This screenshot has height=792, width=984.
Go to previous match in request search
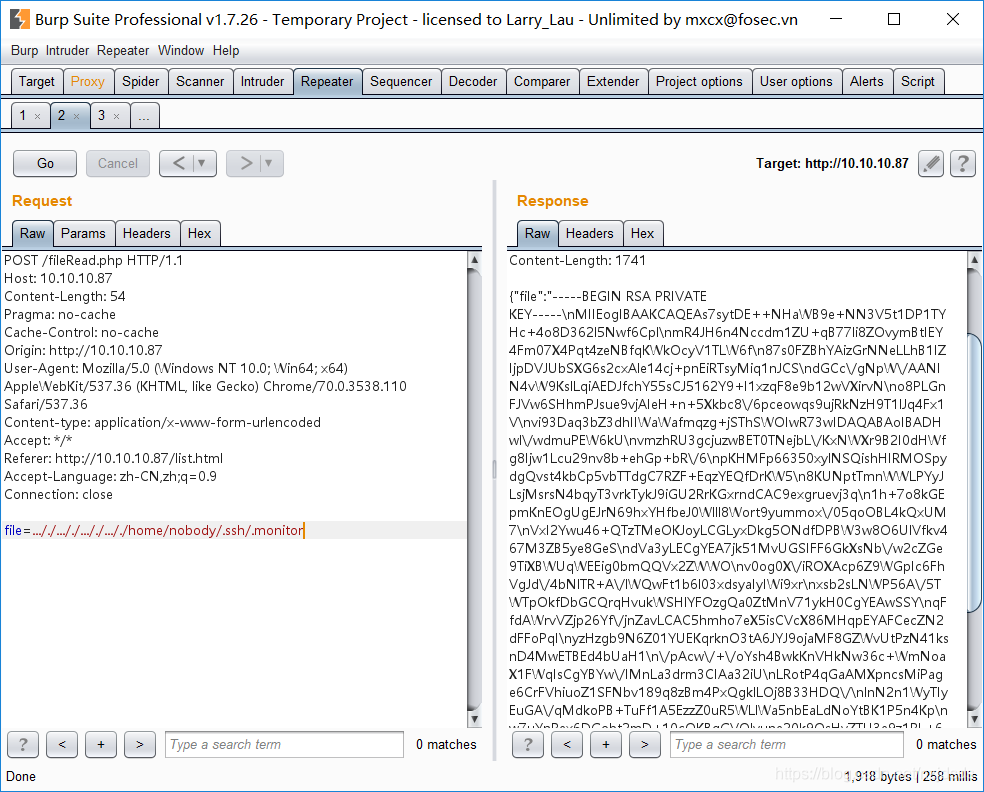[x=62, y=745]
